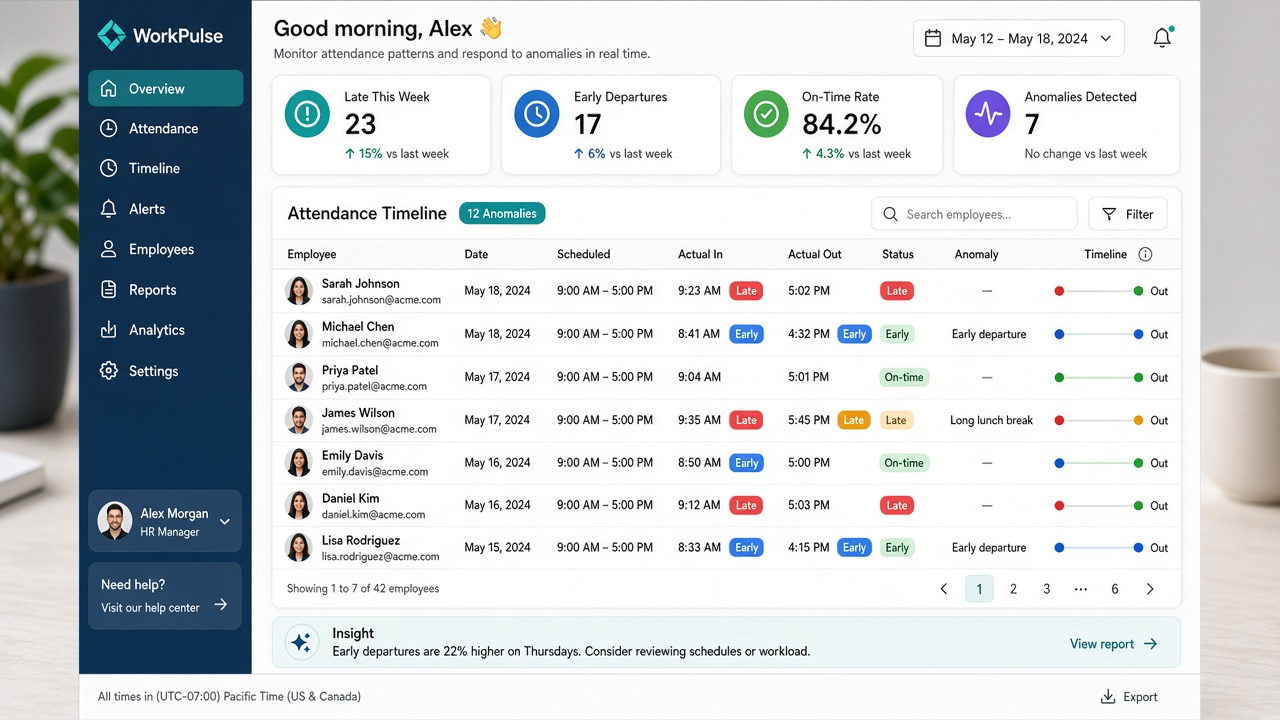1280x720 pixels.
Task: Click the WorkPulse logo icon
Action: (111, 36)
